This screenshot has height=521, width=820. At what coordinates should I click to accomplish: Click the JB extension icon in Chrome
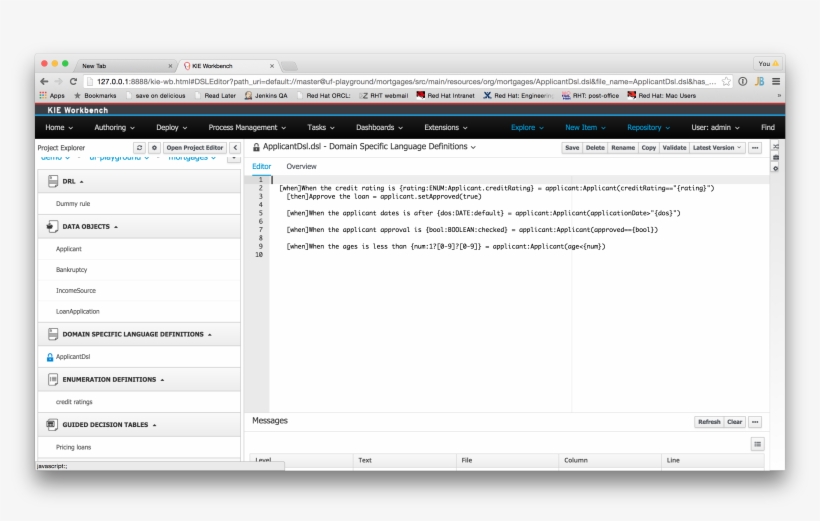pos(759,82)
